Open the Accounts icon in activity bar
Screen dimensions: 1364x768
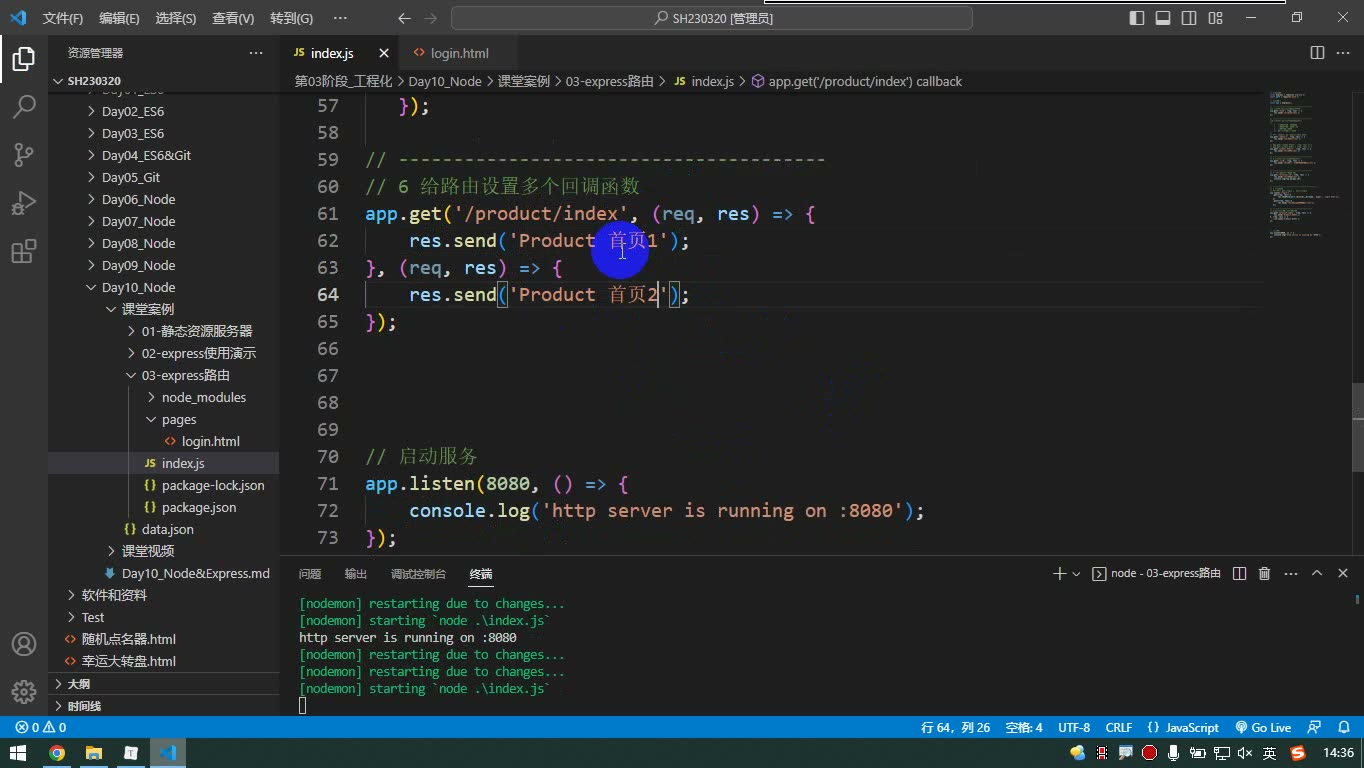(x=24, y=644)
